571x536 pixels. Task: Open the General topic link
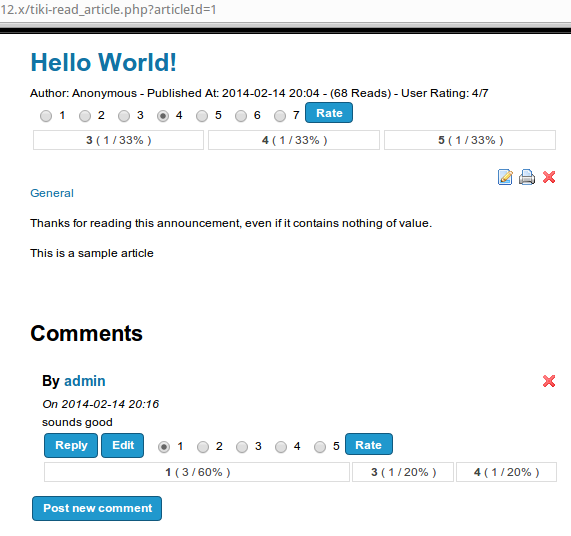click(52, 193)
